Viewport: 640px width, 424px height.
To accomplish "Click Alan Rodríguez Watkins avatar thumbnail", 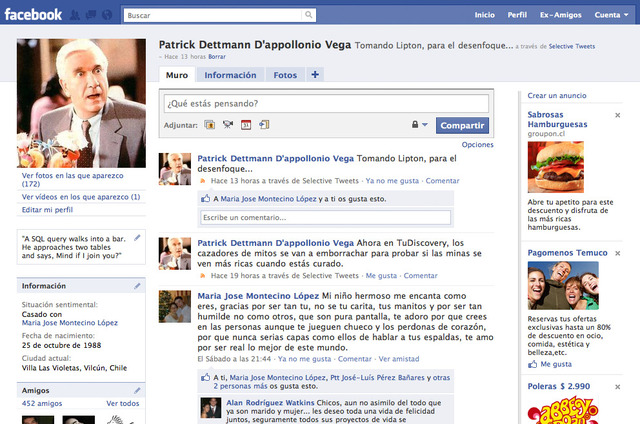I will (211, 408).
